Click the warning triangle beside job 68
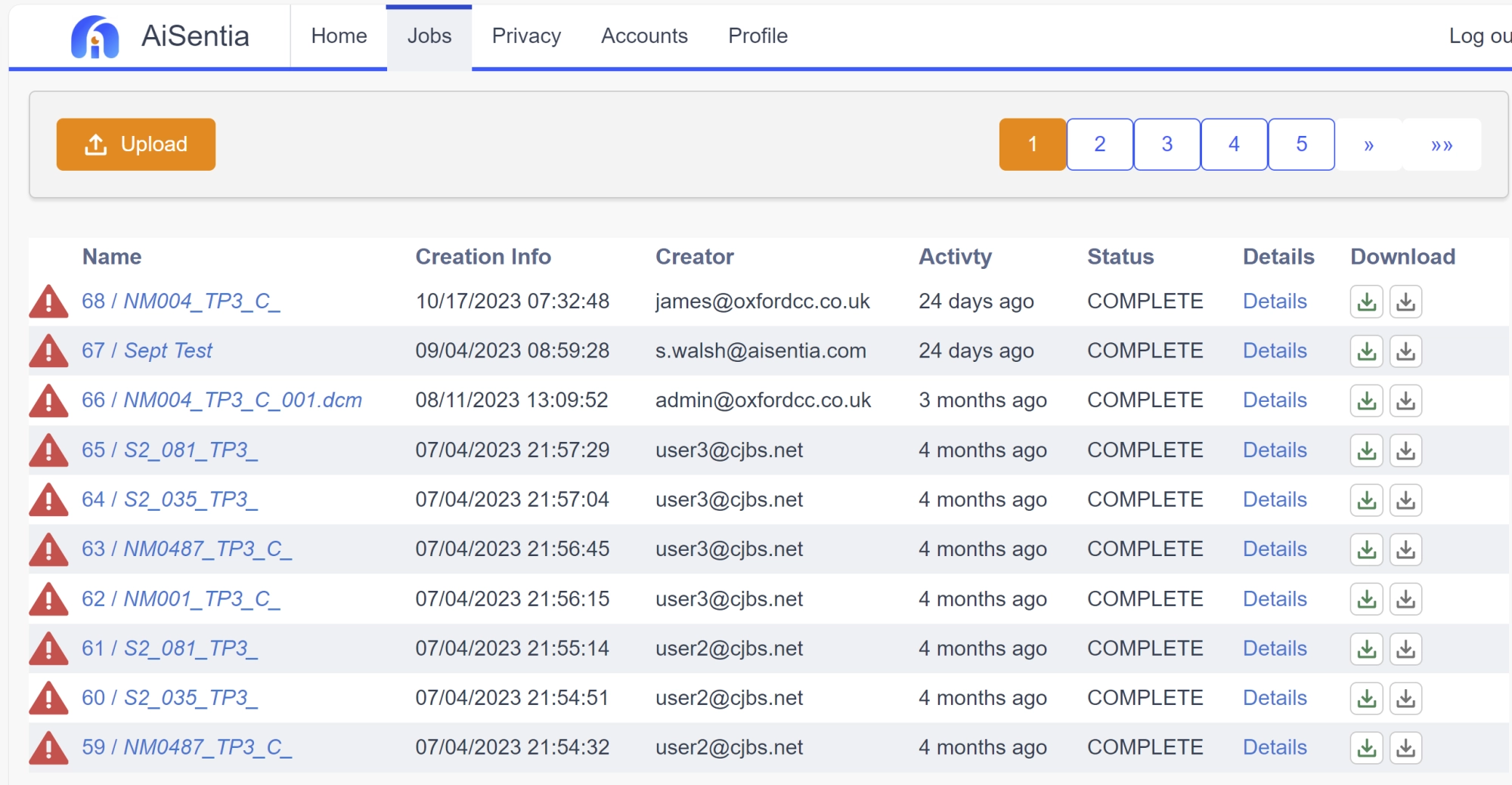 48,301
